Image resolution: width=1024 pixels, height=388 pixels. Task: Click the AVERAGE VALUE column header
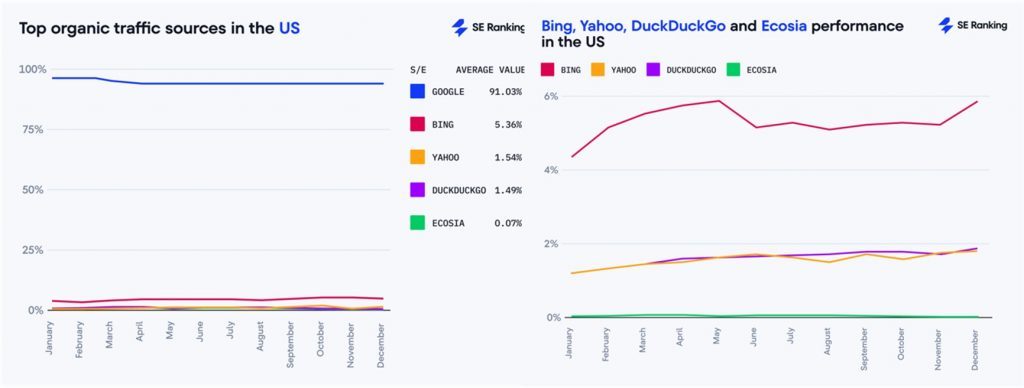490,70
